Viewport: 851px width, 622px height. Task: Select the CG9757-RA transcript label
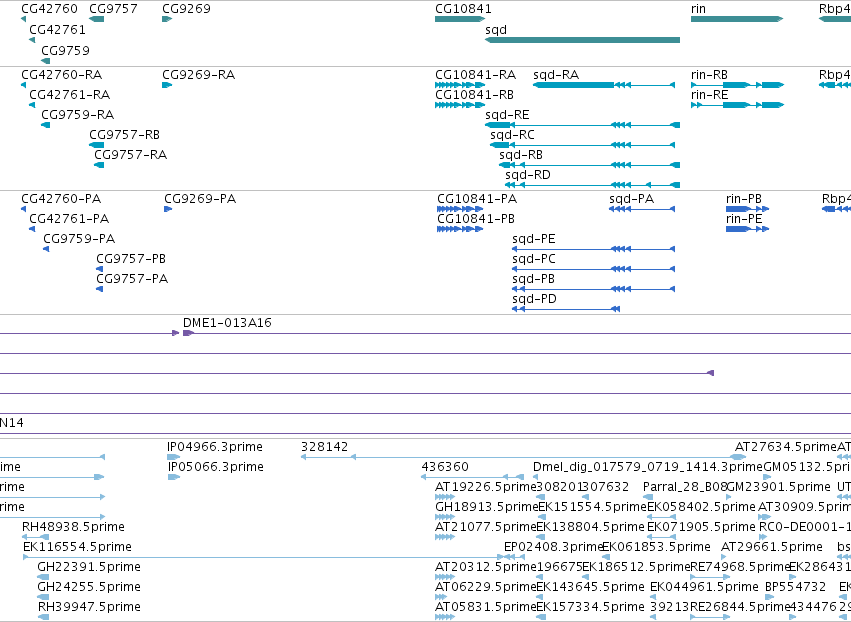(131, 155)
